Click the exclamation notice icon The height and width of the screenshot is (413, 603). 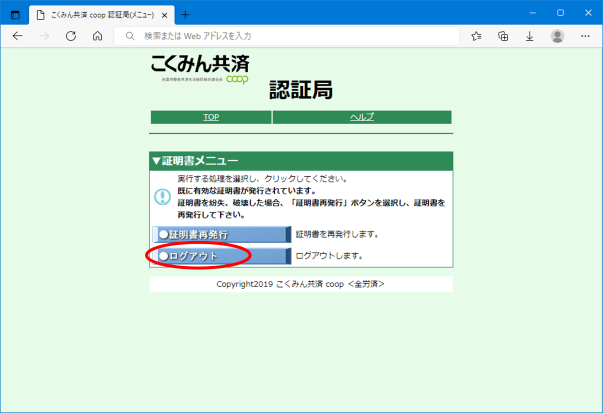(x=162, y=197)
